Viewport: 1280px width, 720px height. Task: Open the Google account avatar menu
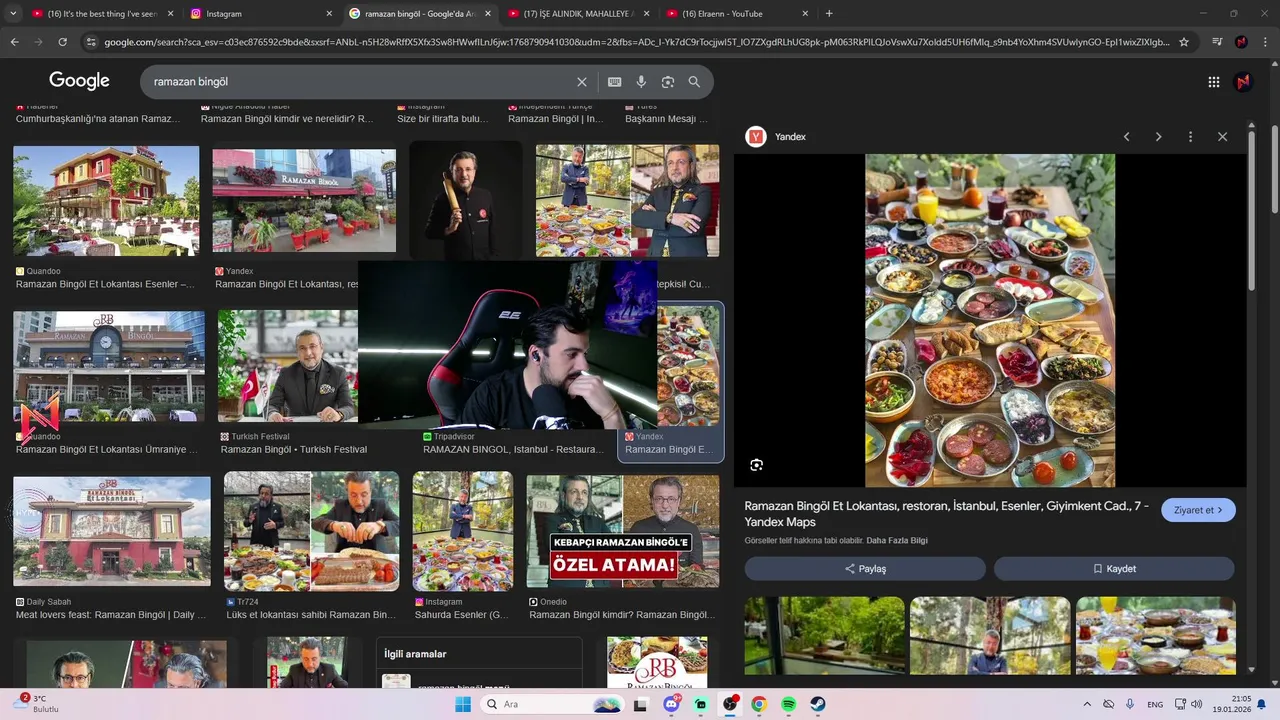[x=1243, y=82]
